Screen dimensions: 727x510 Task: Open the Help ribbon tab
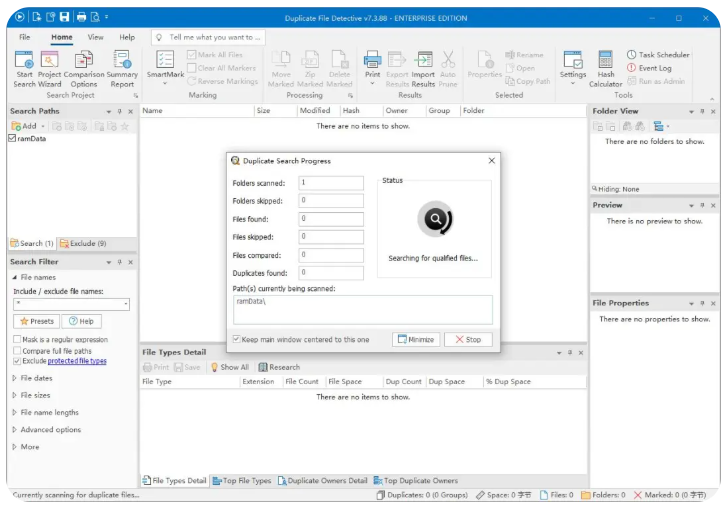coord(127,37)
